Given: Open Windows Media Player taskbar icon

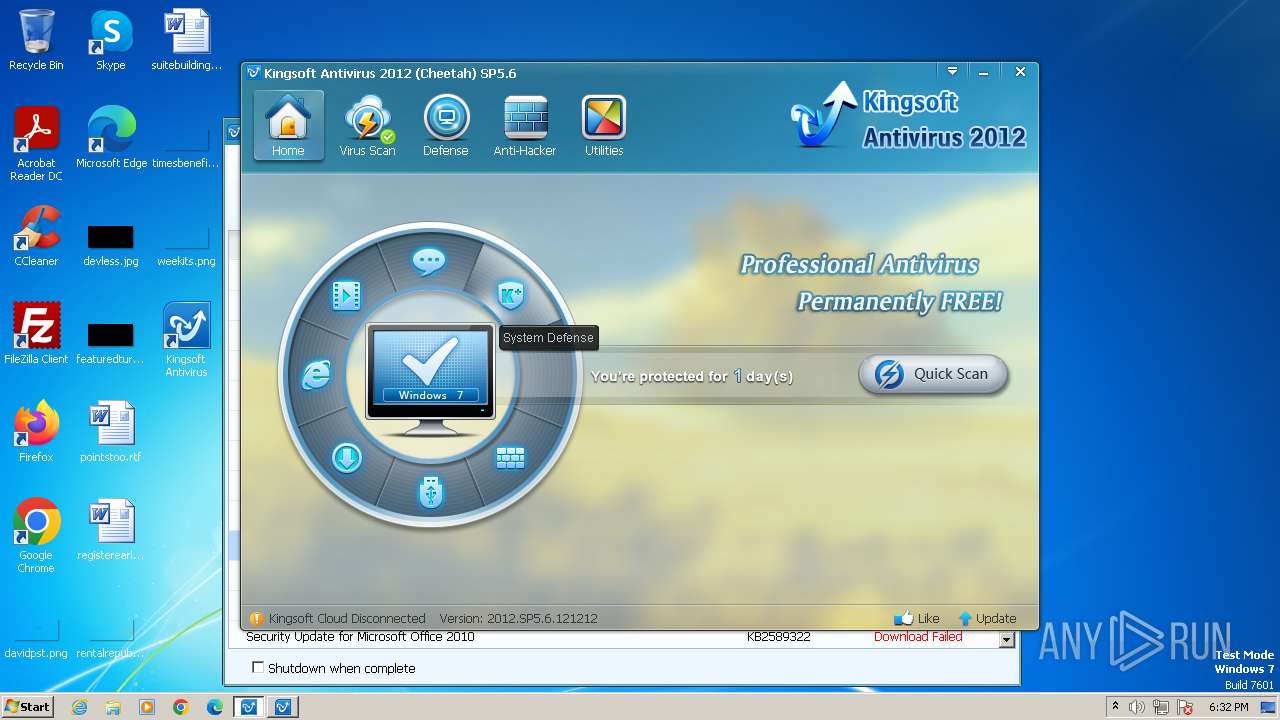Looking at the screenshot, I should click(x=147, y=707).
